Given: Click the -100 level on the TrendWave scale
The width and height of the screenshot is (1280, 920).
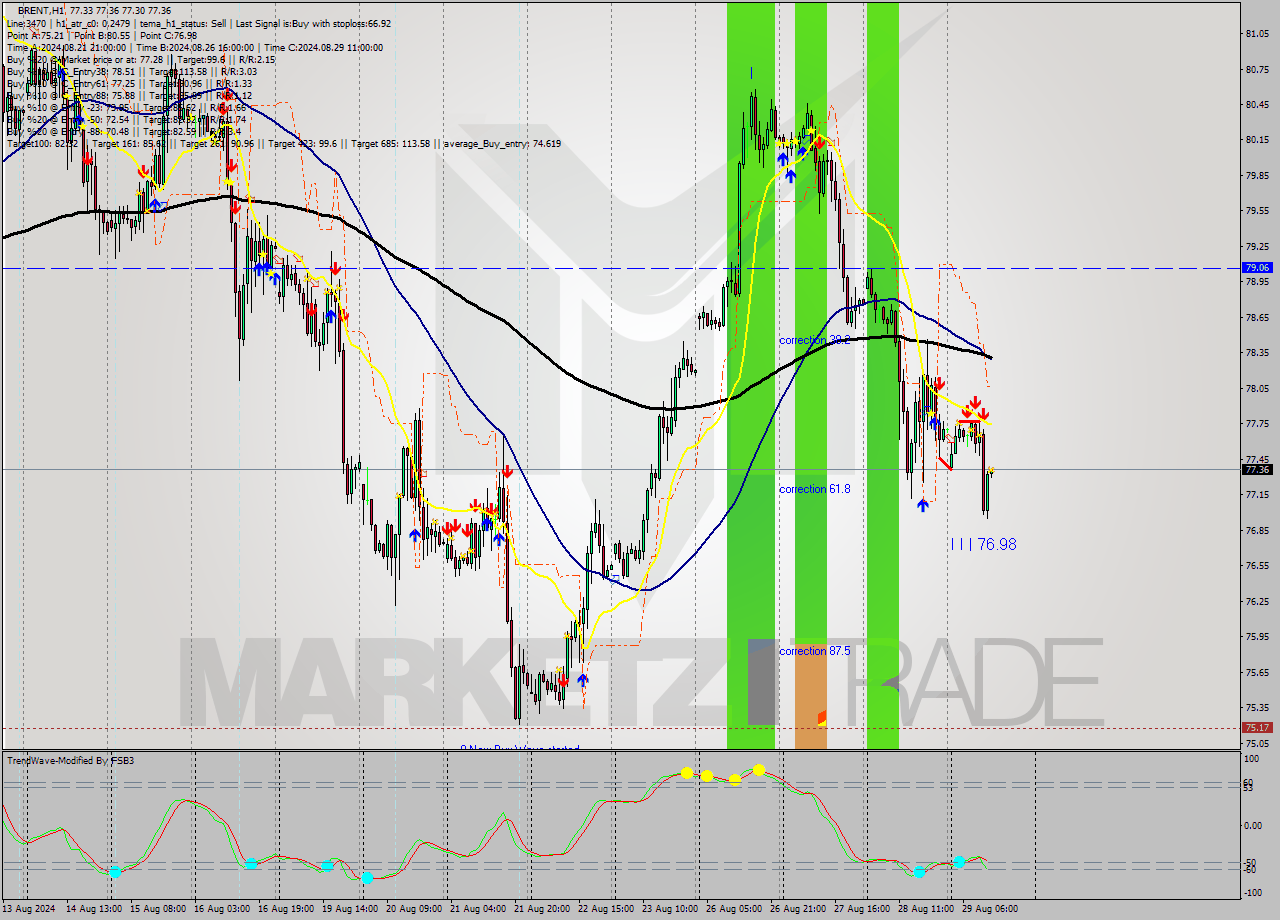Looking at the screenshot, I should pyautogui.click(x=1254, y=892).
